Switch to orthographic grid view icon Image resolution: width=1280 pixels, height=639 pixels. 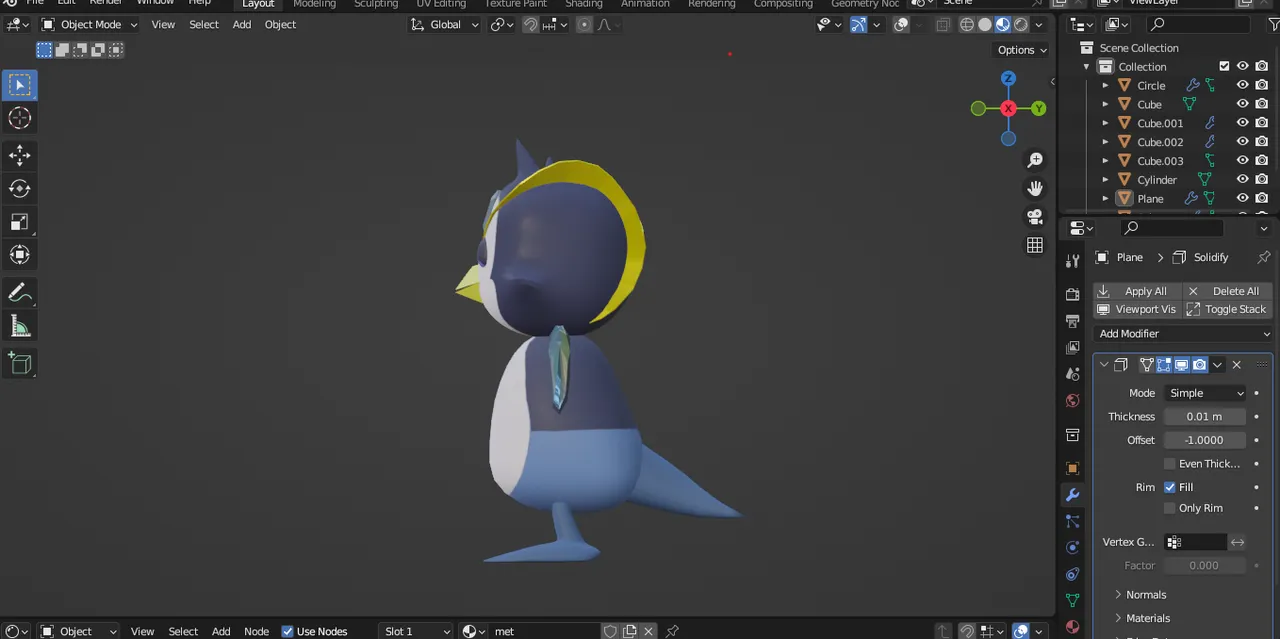click(x=1035, y=245)
